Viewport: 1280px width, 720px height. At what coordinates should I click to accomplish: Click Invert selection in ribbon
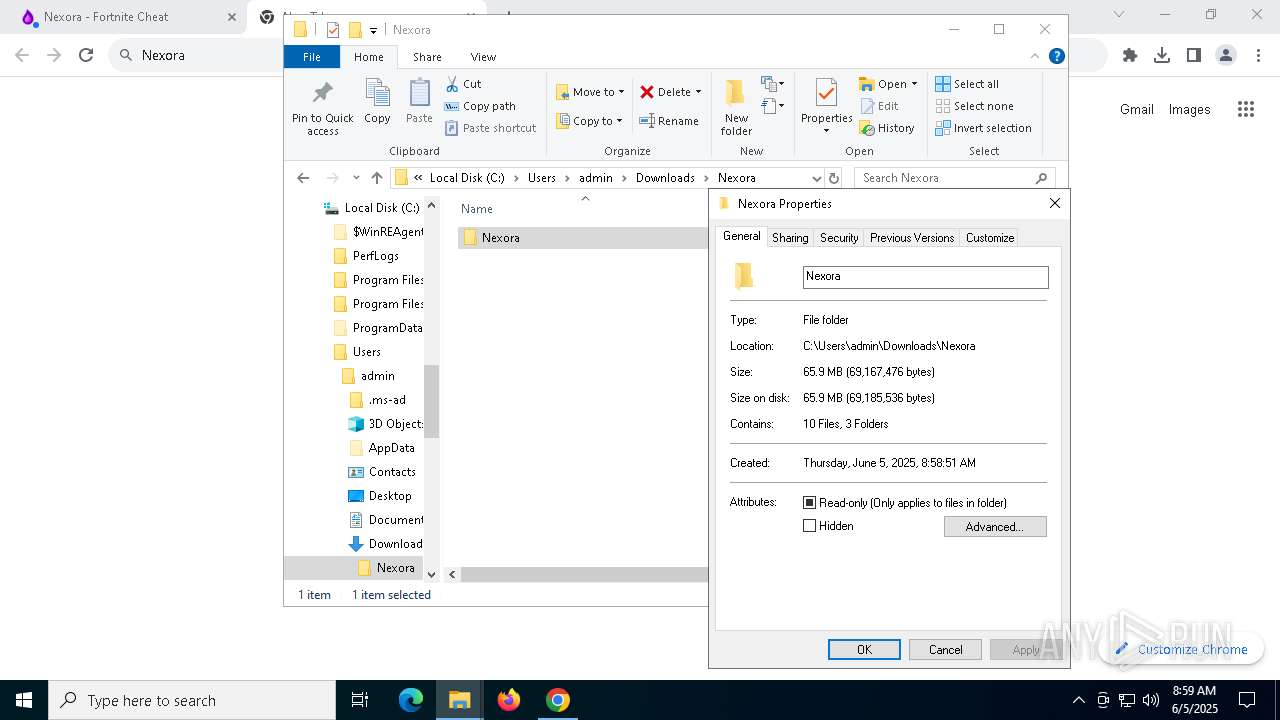click(x=983, y=128)
